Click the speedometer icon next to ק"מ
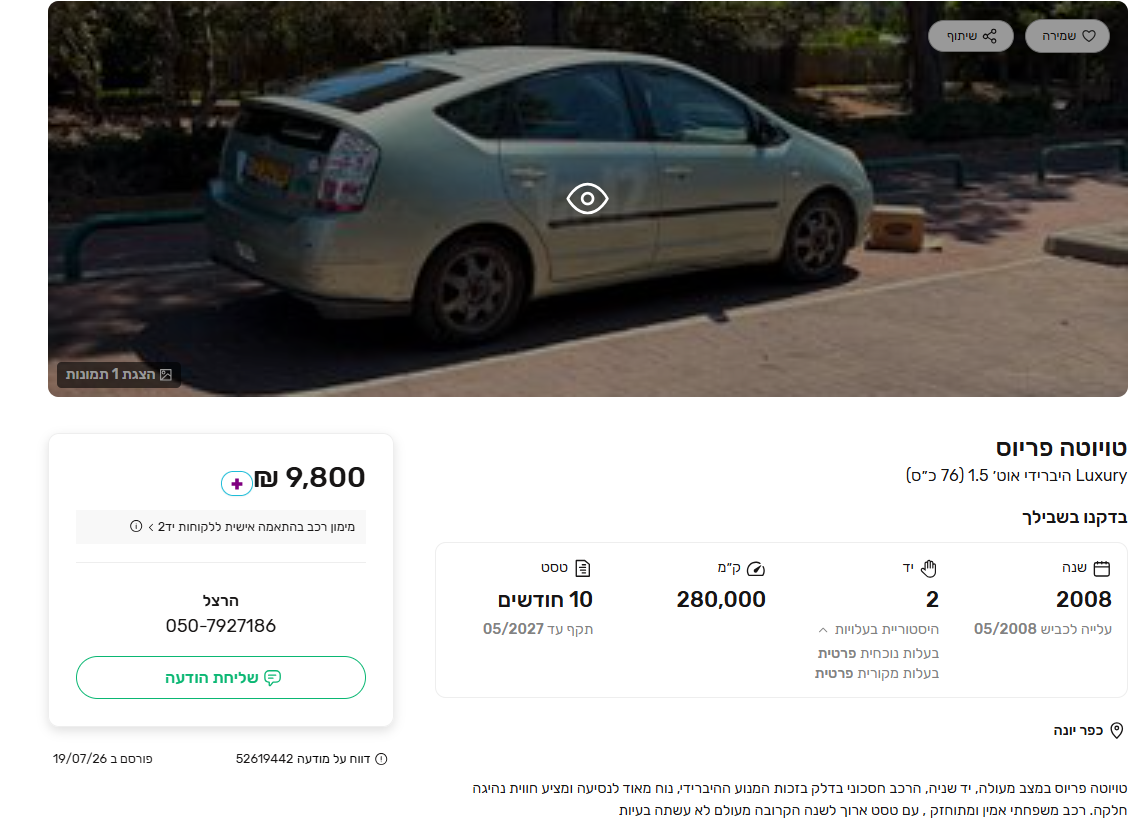Image resolution: width=1134 pixels, height=828 pixels. click(756, 569)
